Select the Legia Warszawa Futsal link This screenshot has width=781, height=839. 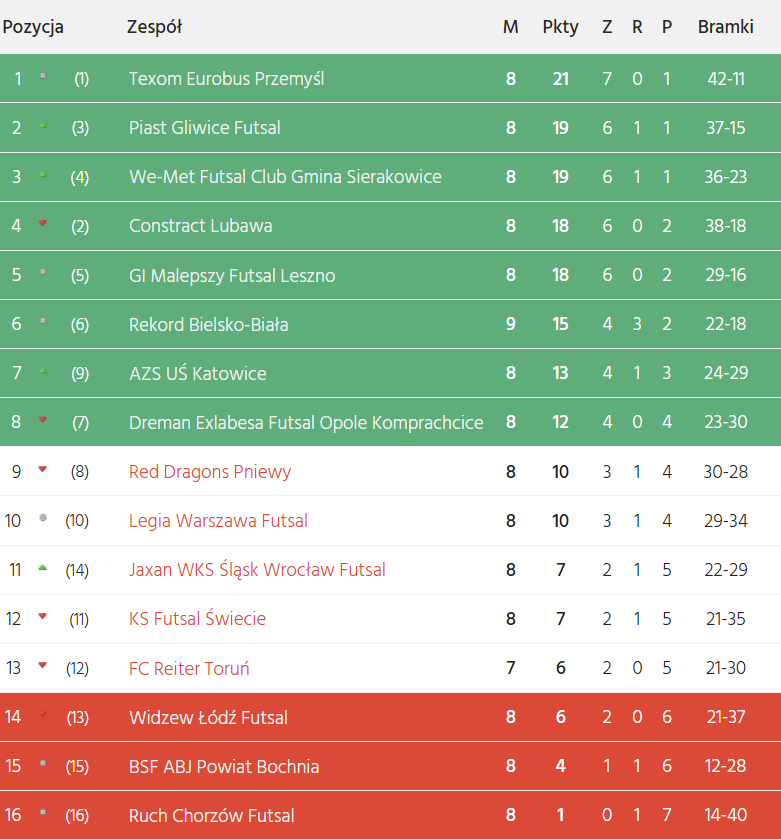click(x=218, y=520)
